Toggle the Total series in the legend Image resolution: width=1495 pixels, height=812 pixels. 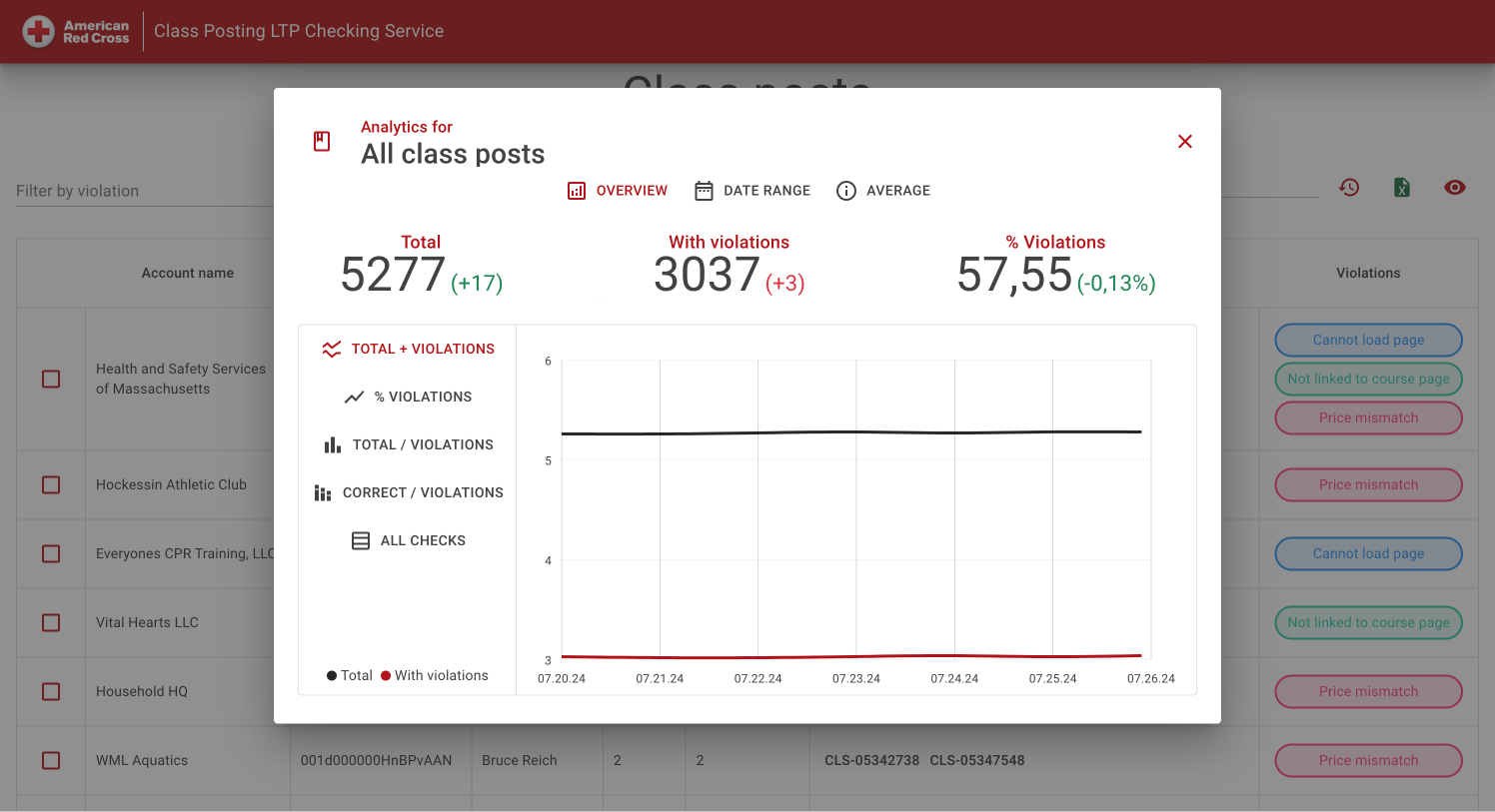[350, 676]
